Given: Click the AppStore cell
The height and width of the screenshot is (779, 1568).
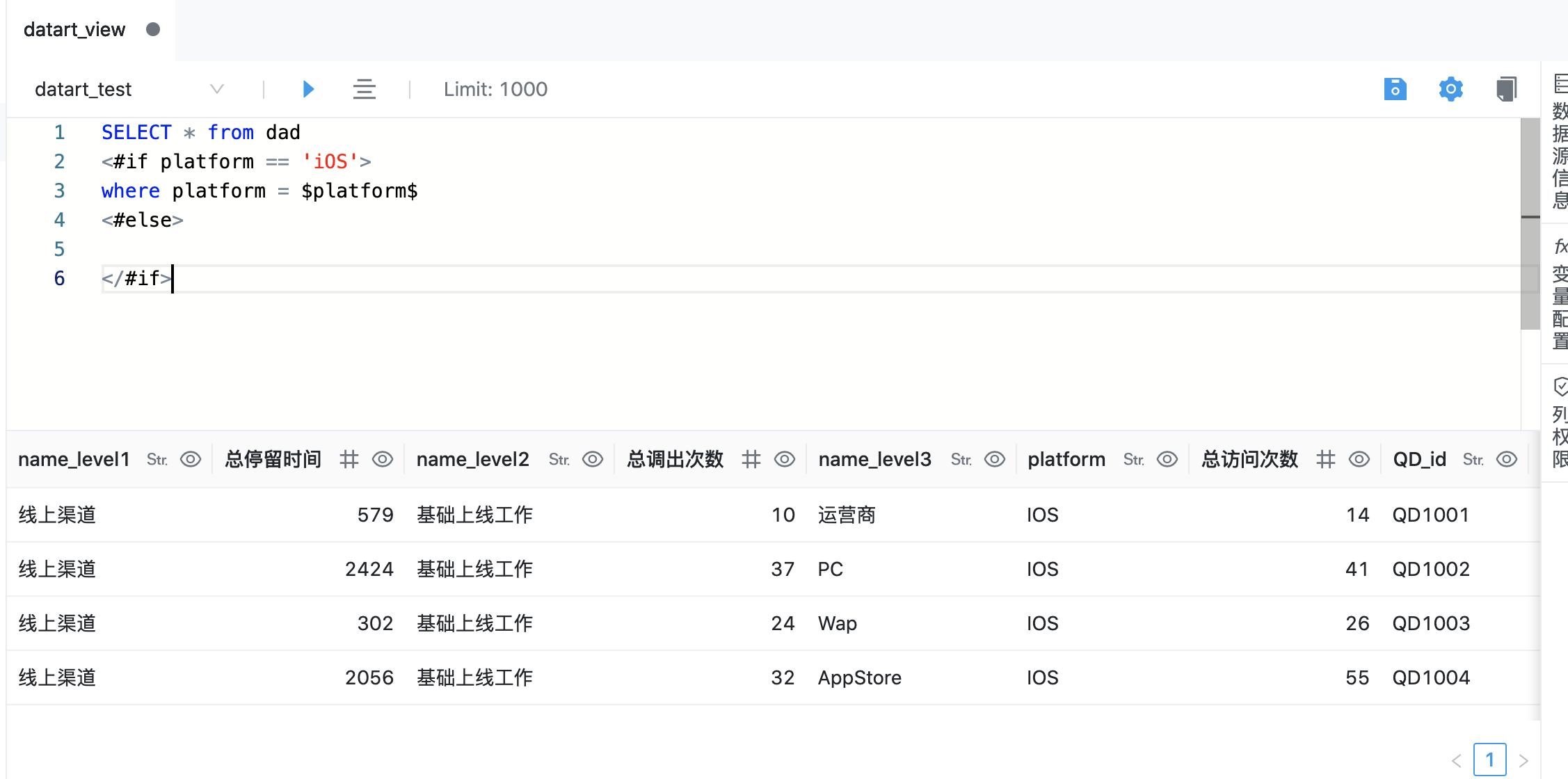Looking at the screenshot, I should (859, 677).
